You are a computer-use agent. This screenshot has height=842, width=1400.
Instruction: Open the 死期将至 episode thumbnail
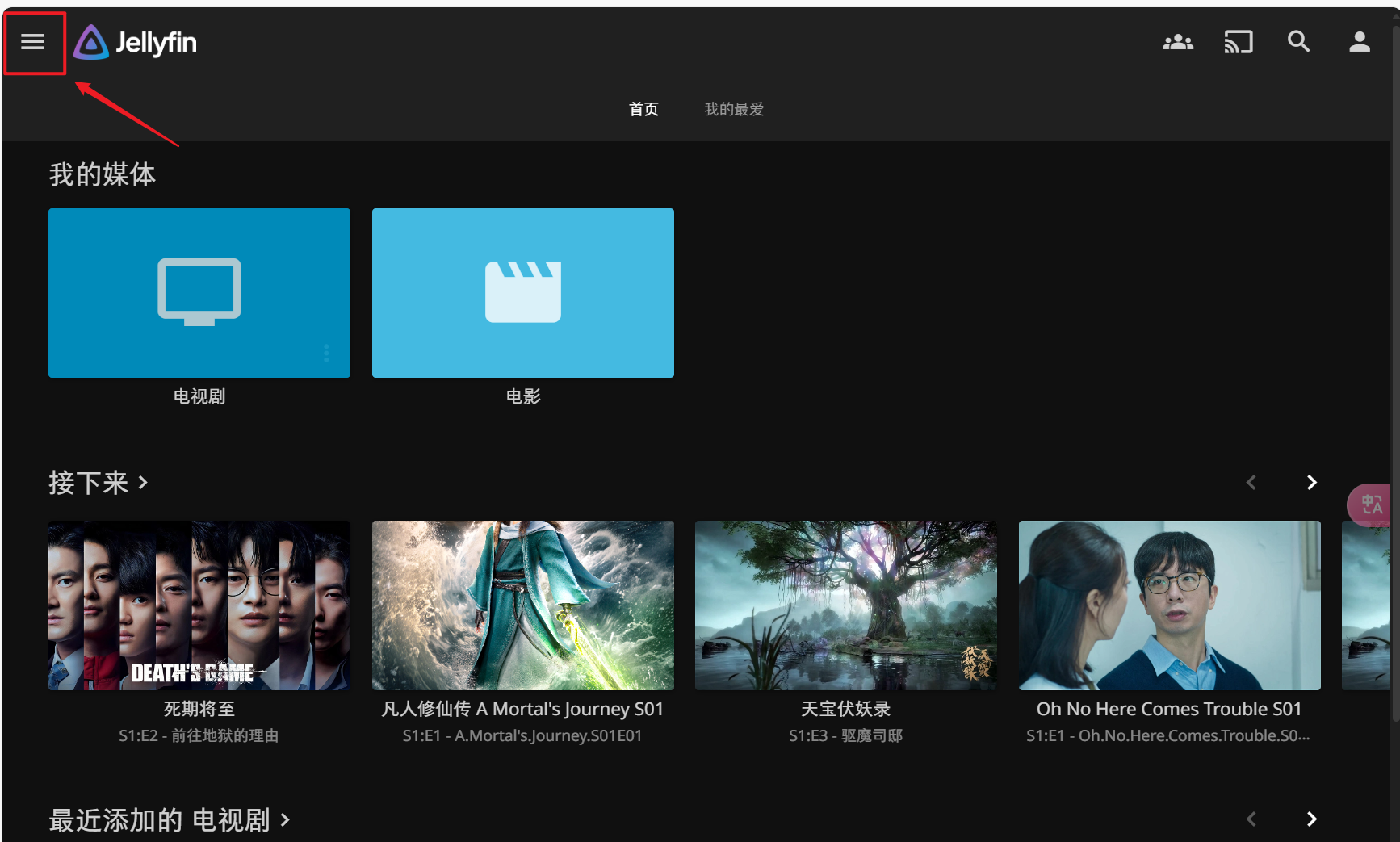pos(199,605)
